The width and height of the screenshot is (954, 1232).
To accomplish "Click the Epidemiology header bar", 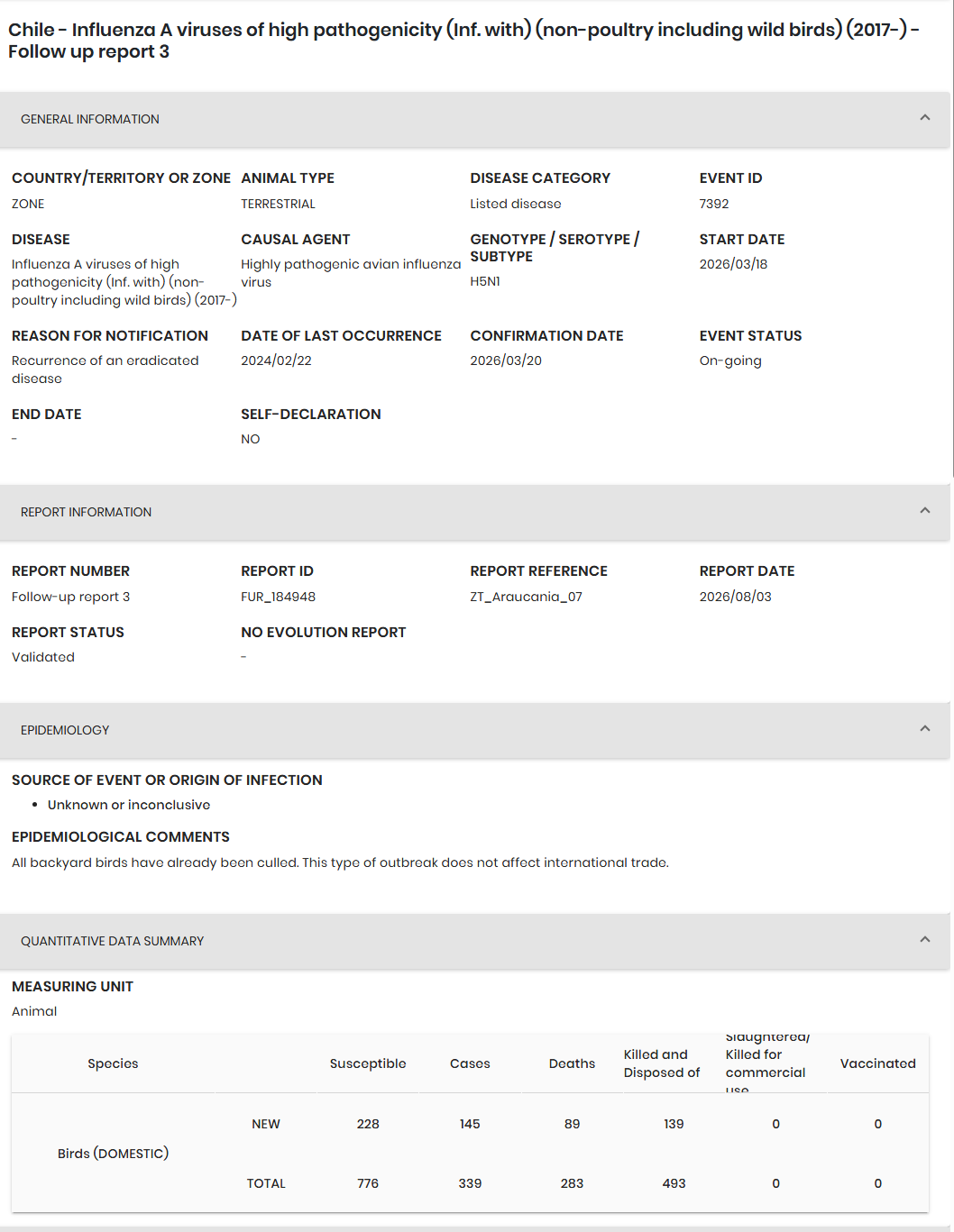I will tap(474, 730).
